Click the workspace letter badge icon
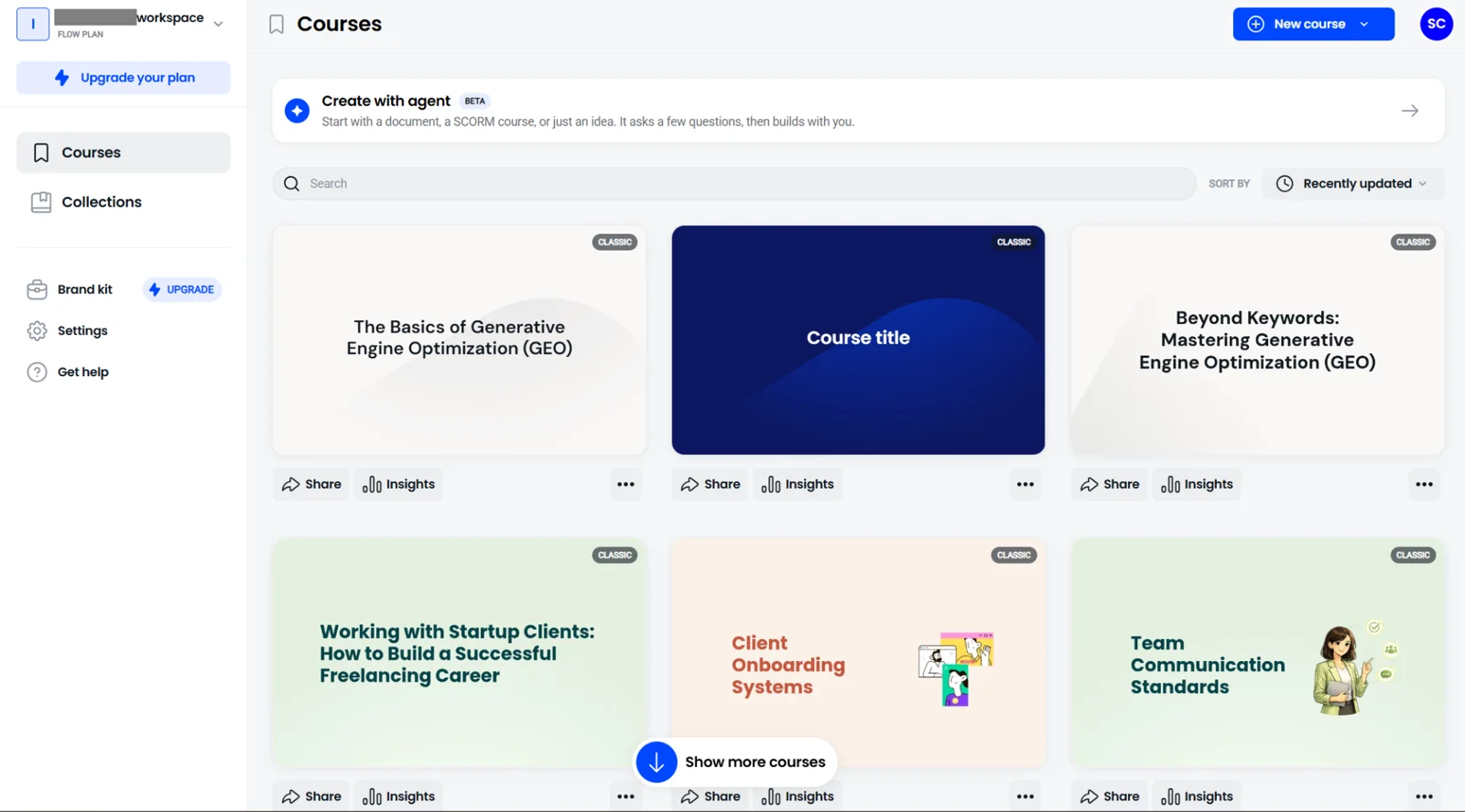 [x=33, y=24]
